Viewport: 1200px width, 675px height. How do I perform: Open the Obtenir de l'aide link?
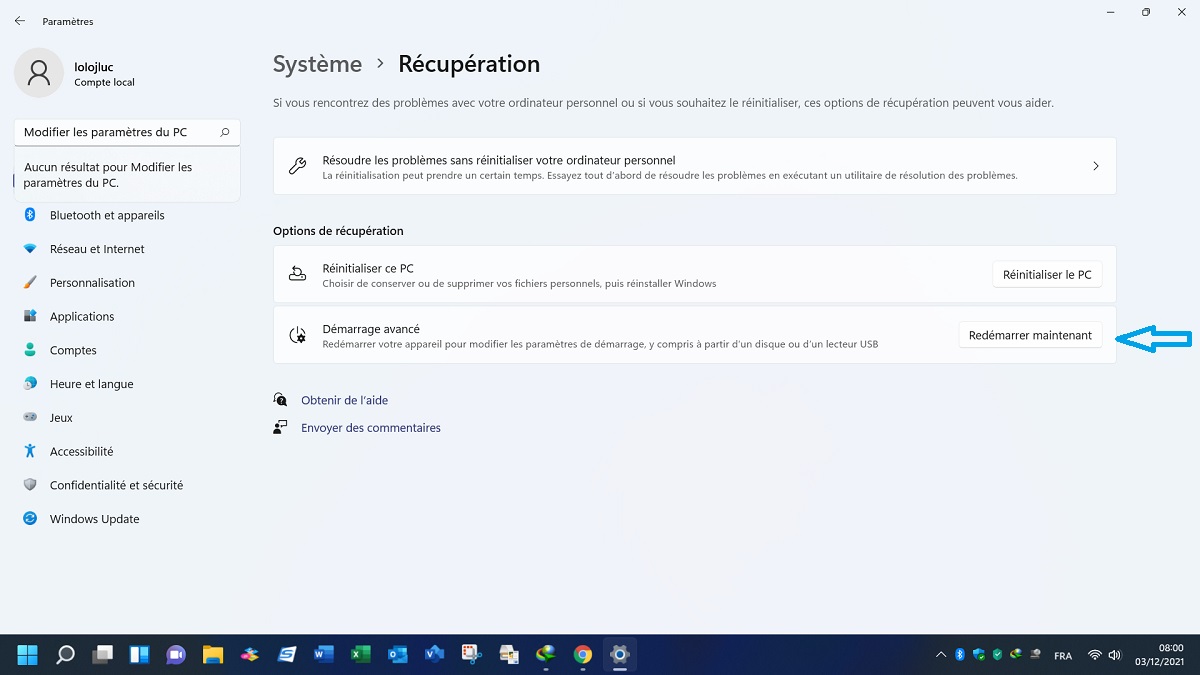point(344,400)
